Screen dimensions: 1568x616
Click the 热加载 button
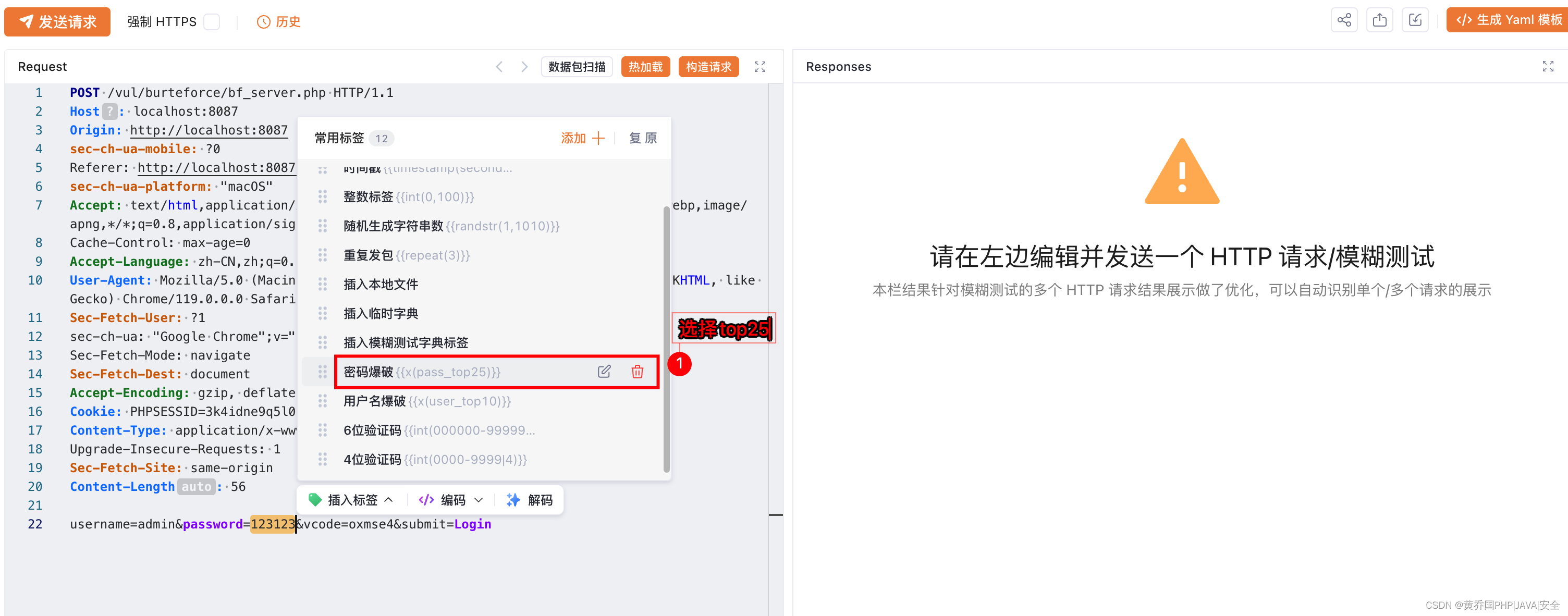click(x=645, y=66)
